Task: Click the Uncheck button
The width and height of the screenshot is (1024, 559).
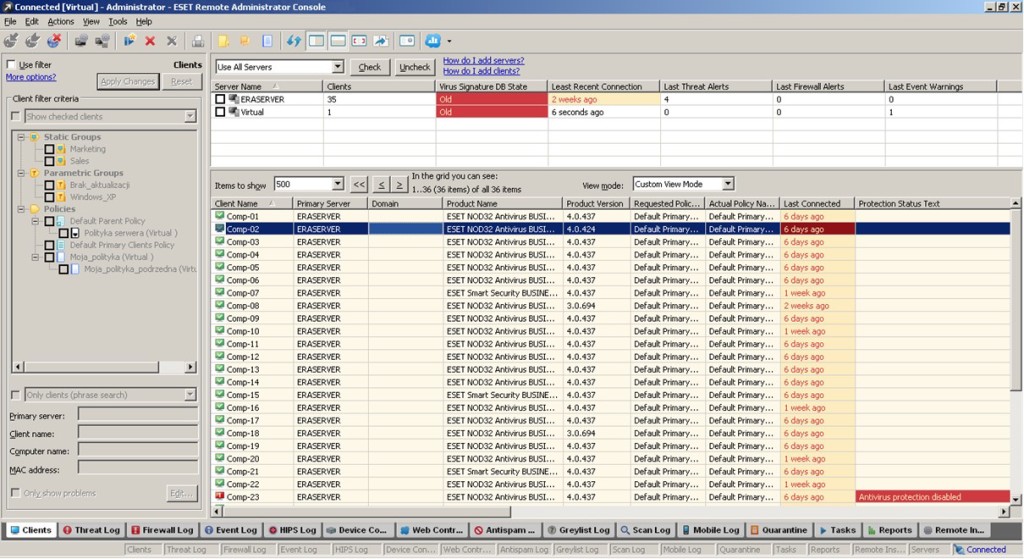Action: (x=415, y=67)
